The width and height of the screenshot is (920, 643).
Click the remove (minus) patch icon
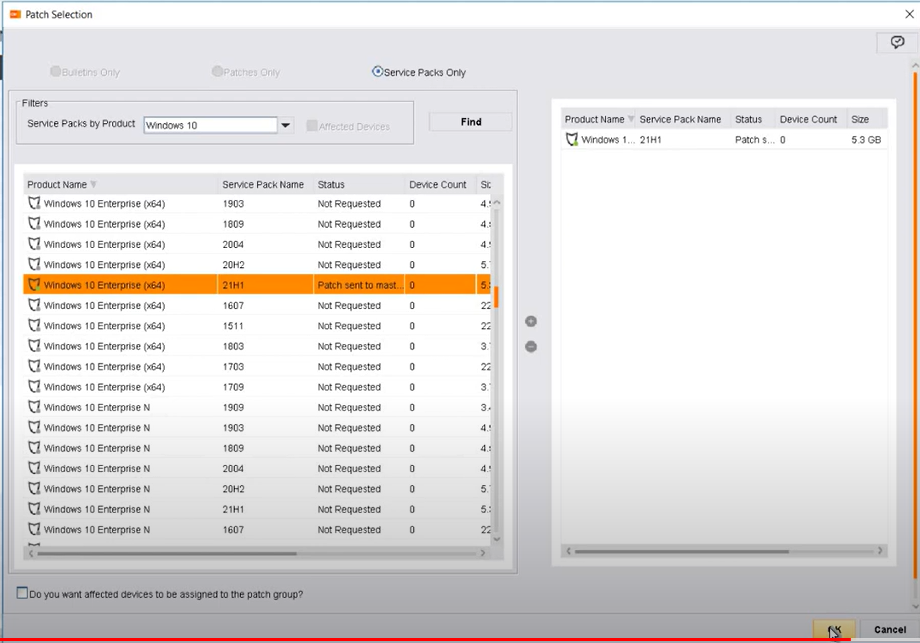coord(531,346)
